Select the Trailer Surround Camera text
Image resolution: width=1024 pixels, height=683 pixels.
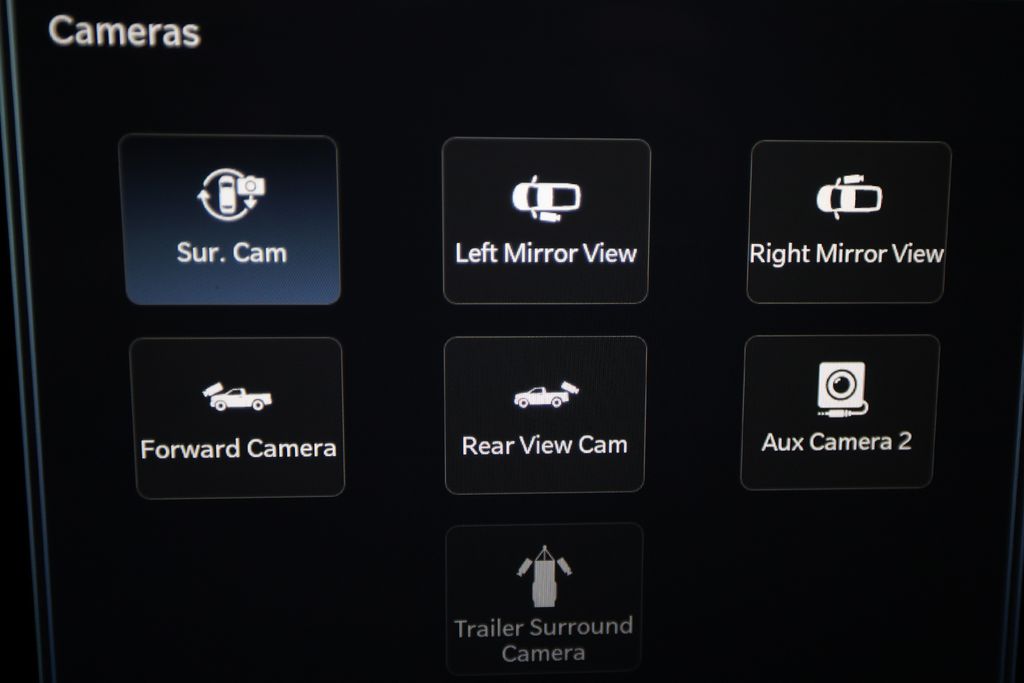coord(544,640)
